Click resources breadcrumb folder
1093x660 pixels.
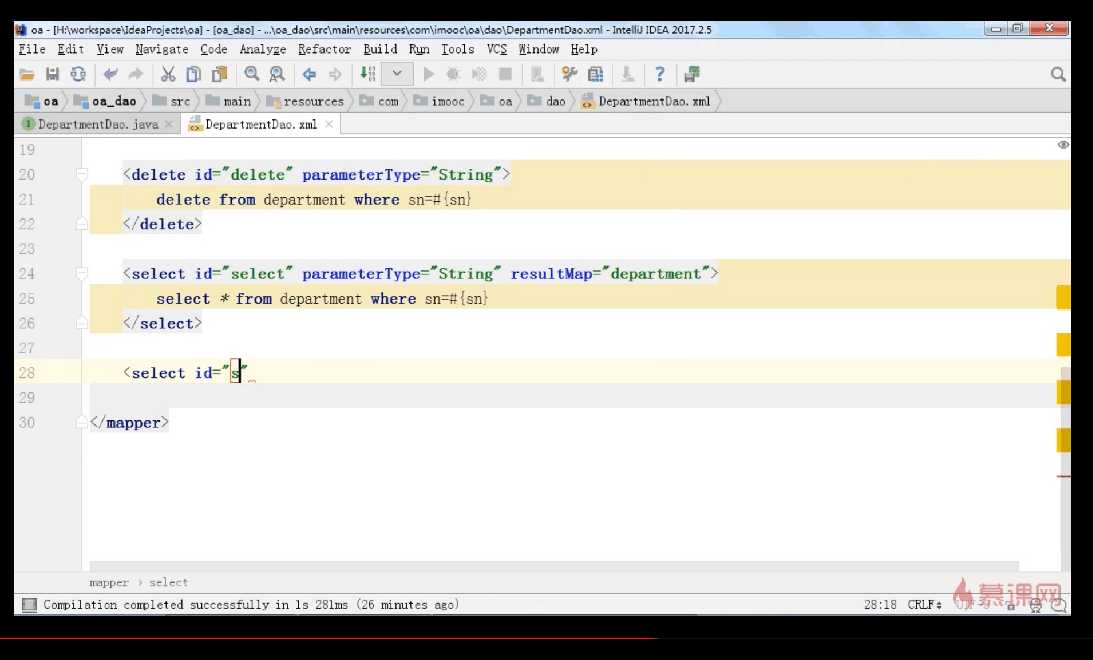pos(305,101)
